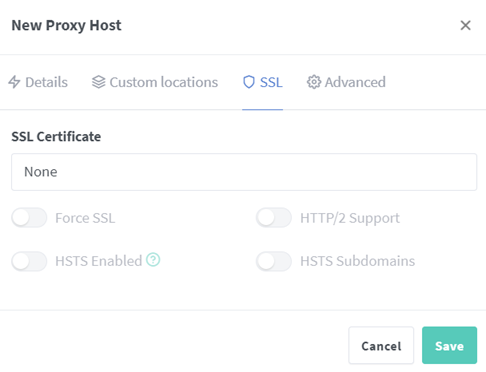486x372 pixels.
Task: Go to the Advanced tab label
Action: (355, 82)
